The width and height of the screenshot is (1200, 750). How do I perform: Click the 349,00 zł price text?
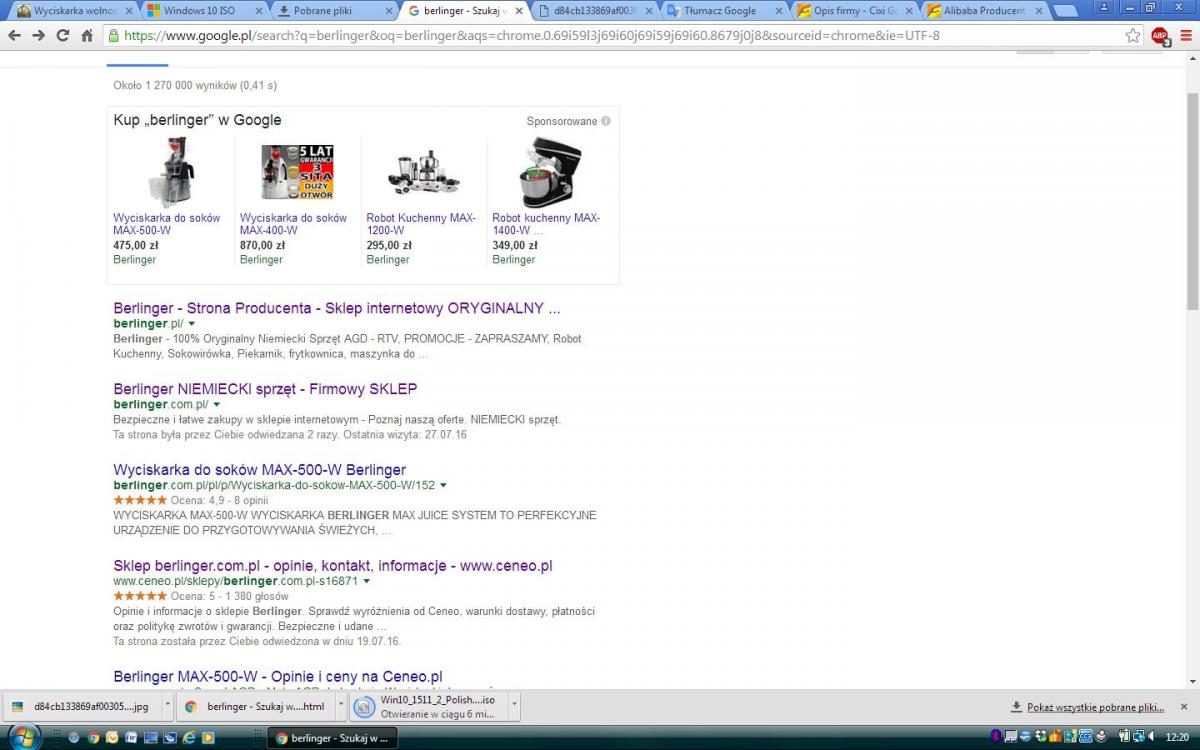[515, 245]
